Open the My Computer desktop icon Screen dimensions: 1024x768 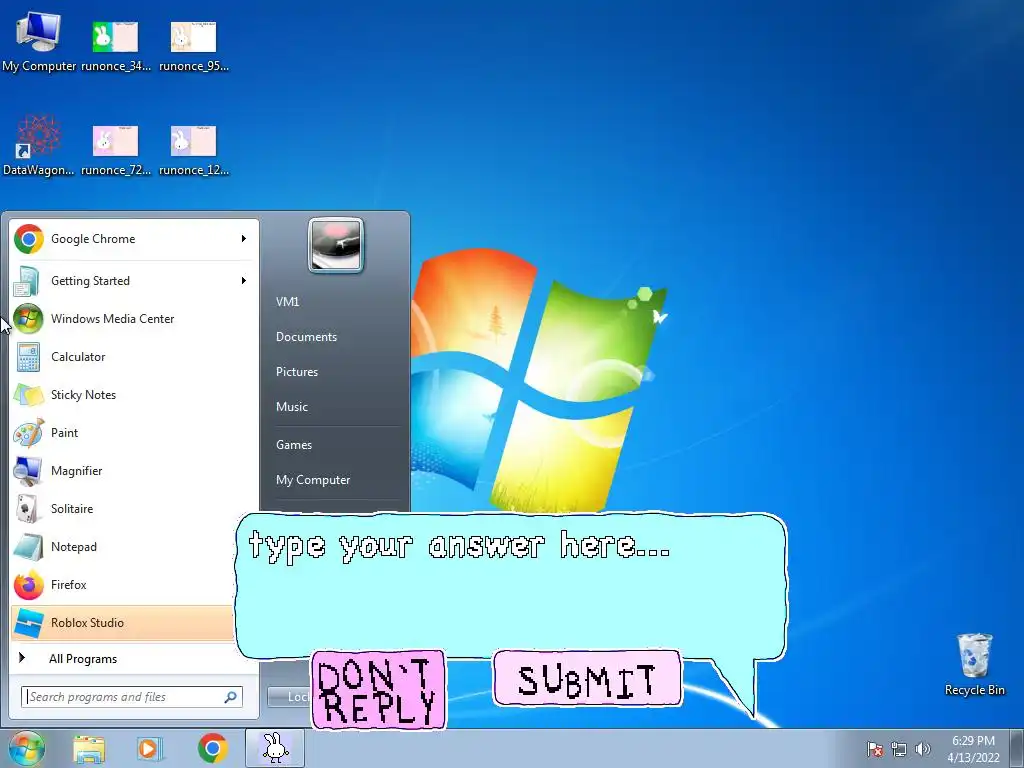39,40
